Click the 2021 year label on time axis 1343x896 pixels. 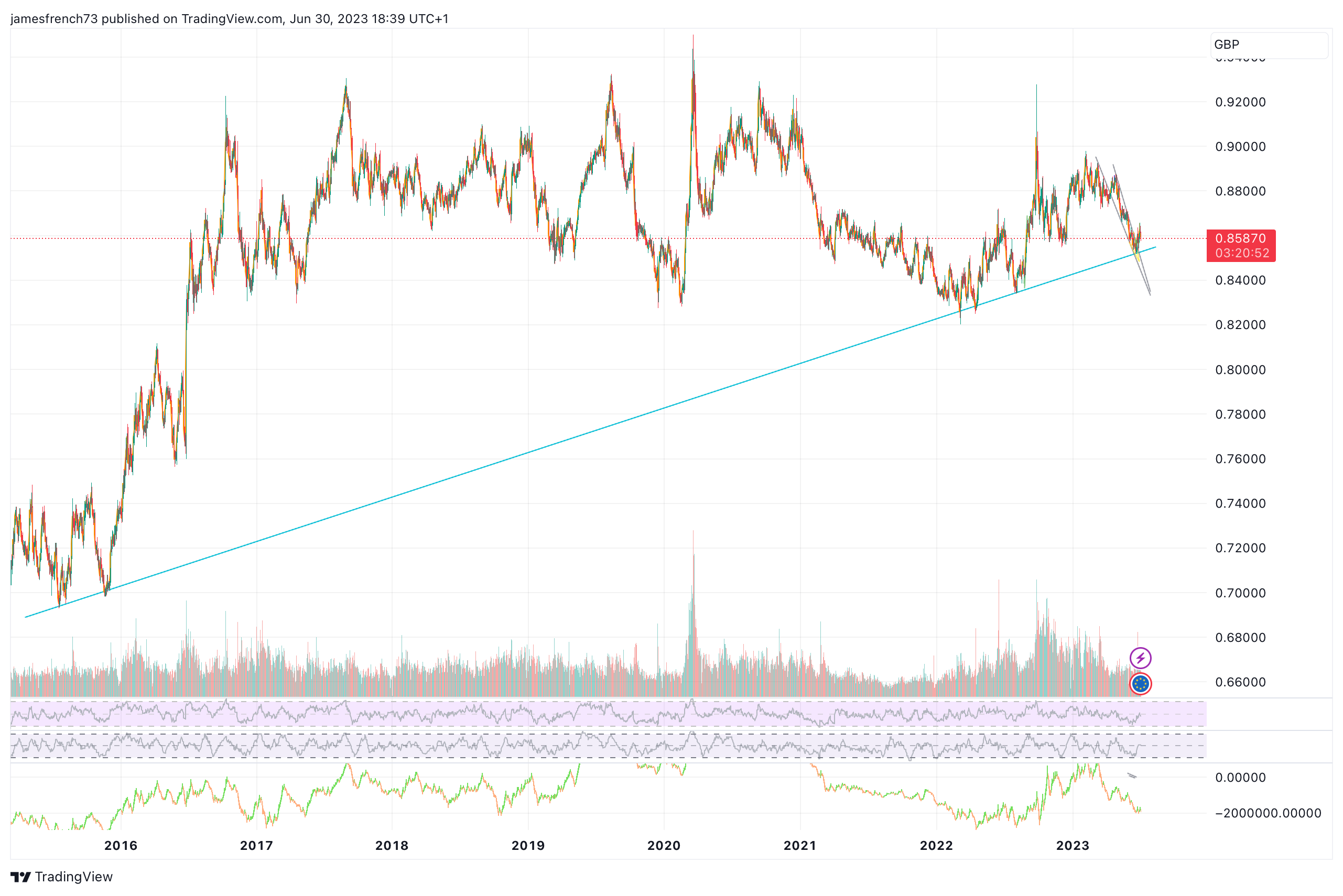tap(799, 845)
